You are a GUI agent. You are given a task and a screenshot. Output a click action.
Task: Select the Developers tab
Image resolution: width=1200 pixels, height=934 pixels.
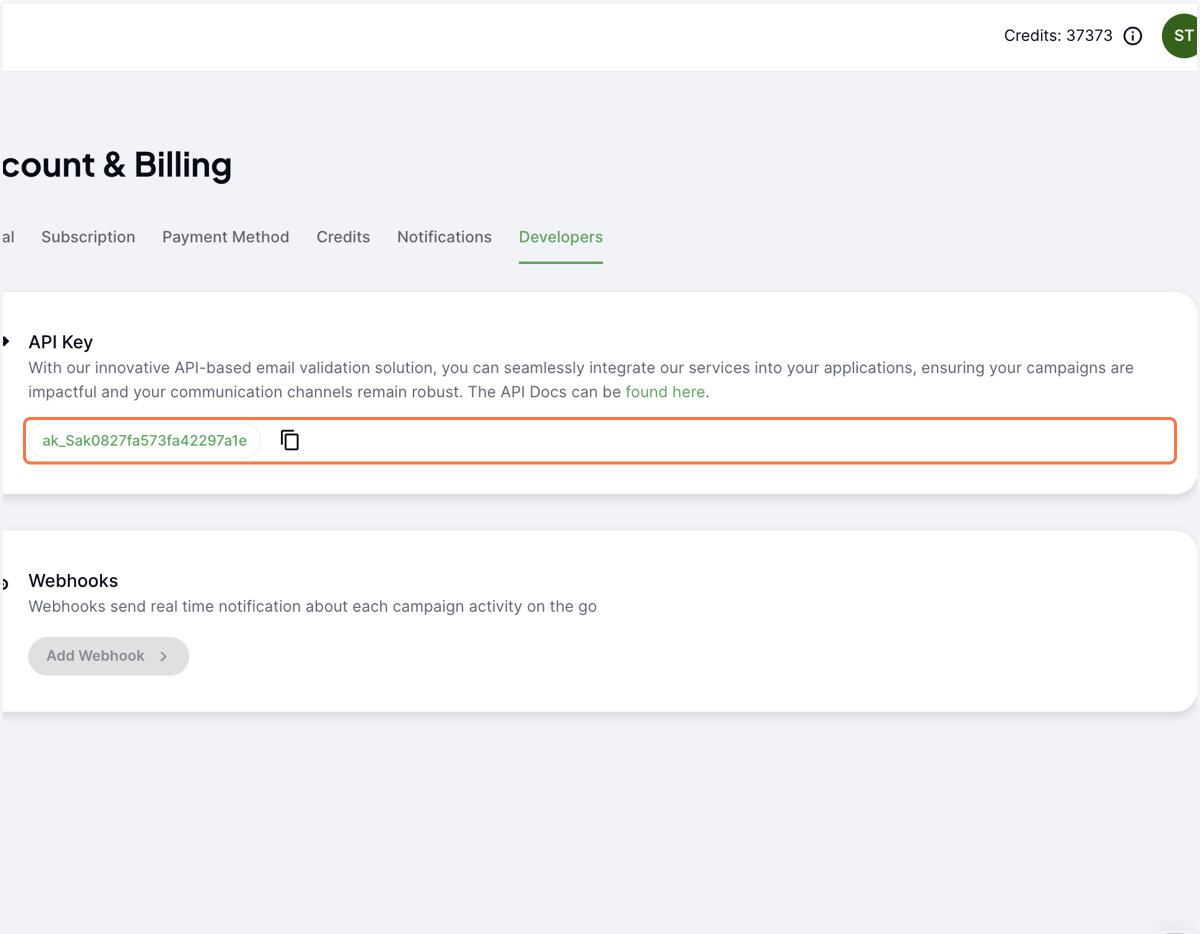click(x=561, y=237)
